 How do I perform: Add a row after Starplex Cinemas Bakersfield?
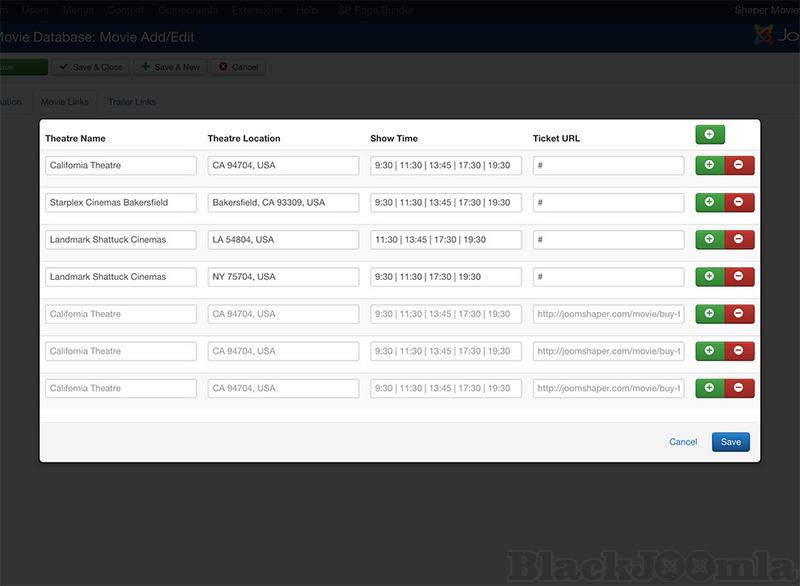(710, 202)
